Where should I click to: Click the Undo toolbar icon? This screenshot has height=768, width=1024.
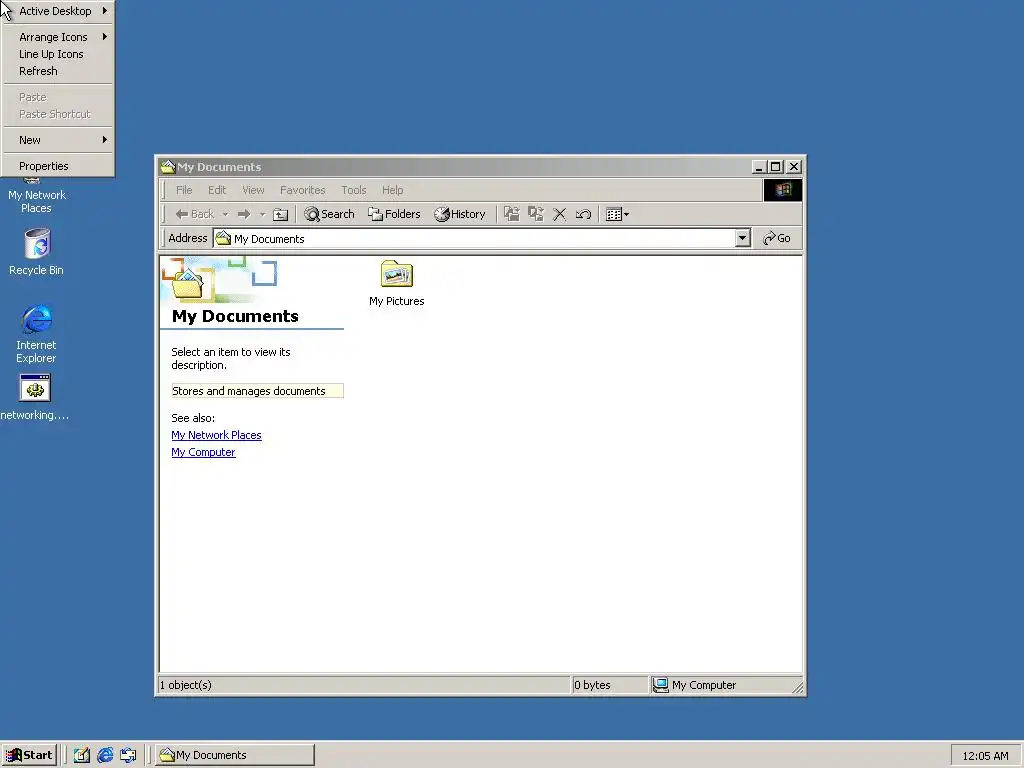[583, 214]
